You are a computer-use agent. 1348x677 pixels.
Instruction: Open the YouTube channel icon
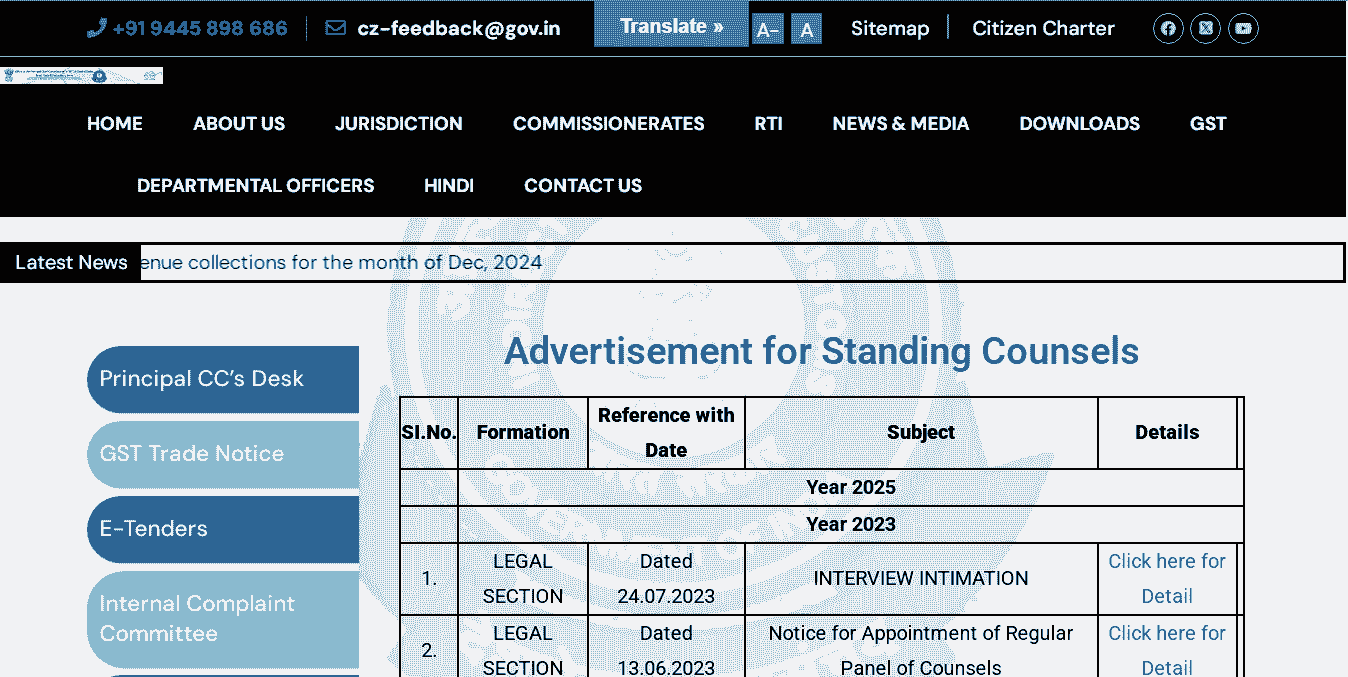pos(1243,28)
